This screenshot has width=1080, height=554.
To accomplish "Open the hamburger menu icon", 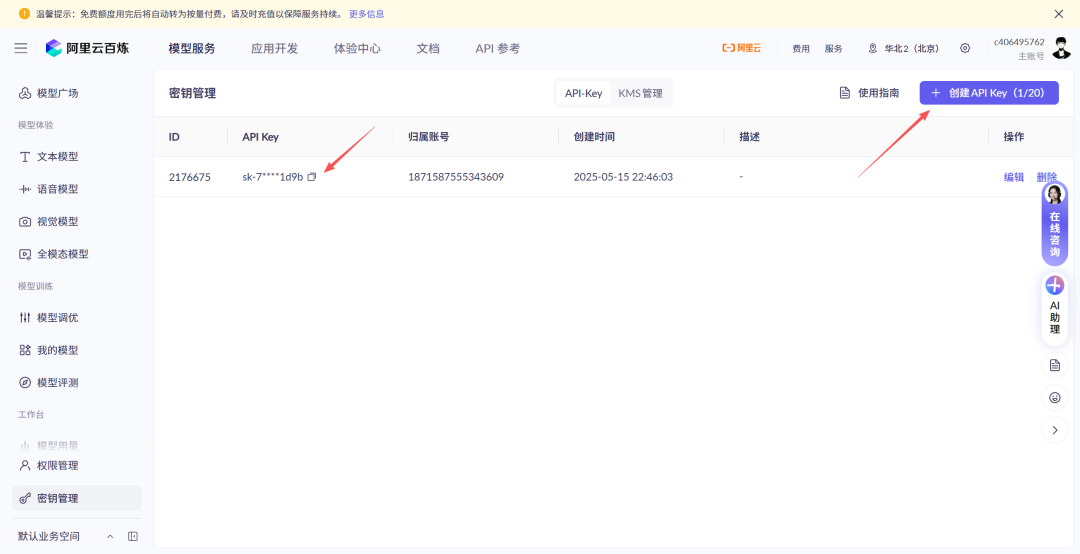I will click(x=21, y=48).
